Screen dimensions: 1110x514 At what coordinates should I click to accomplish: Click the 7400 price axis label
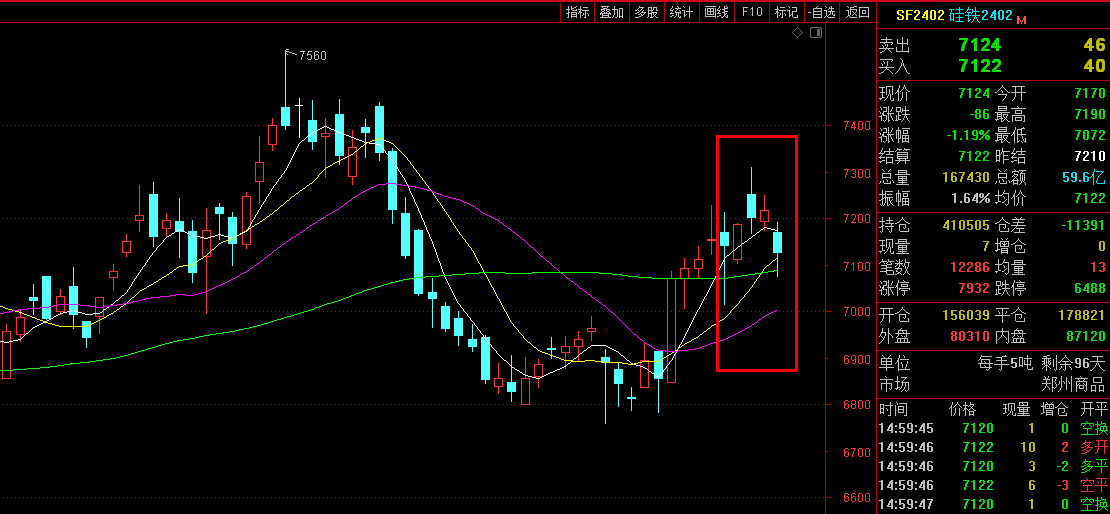click(857, 126)
